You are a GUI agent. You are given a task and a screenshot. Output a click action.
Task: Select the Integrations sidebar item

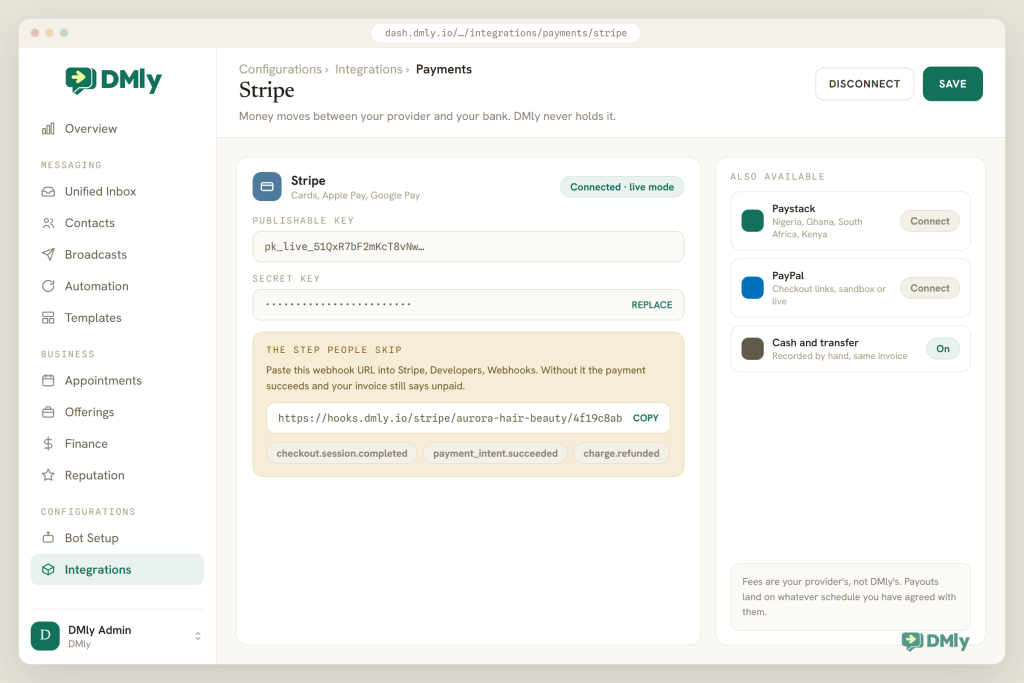118,569
